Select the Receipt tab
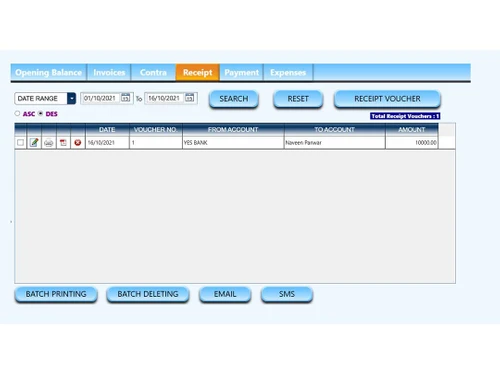Viewport: 500px width, 375px height. pyautogui.click(x=198, y=72)
